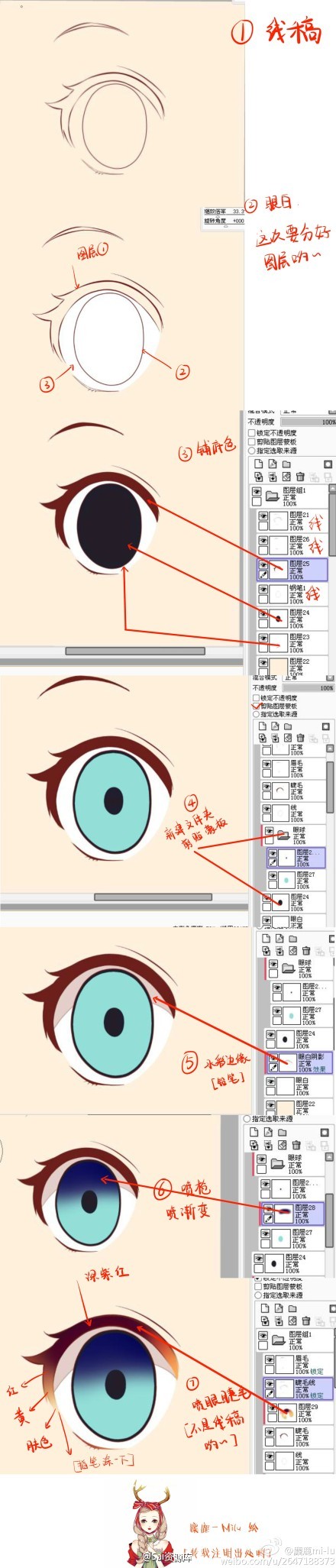Hide the 钢笔1 layer
The image size is (336, 1568).
point(263,588)
